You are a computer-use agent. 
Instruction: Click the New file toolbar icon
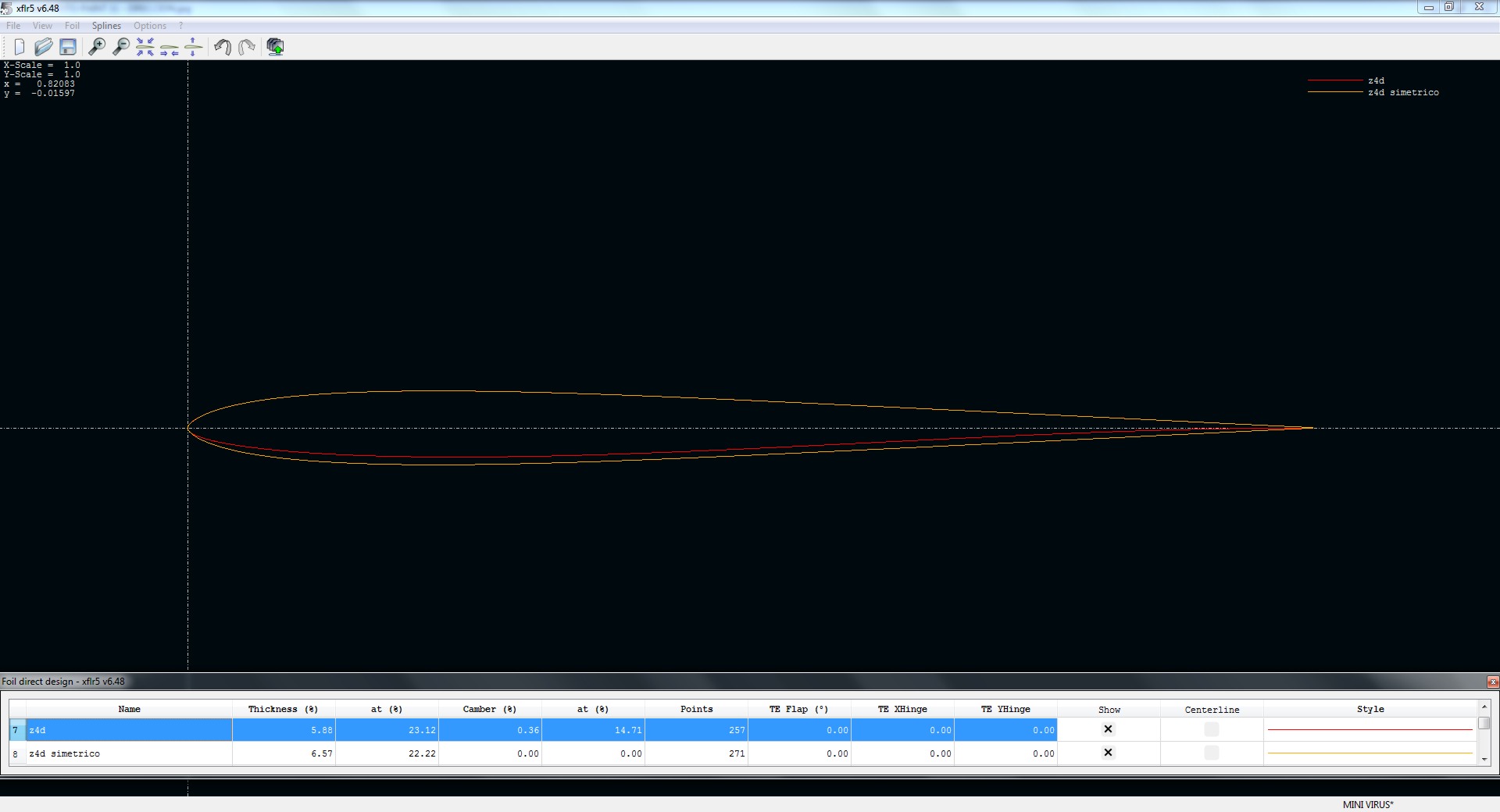20,47
